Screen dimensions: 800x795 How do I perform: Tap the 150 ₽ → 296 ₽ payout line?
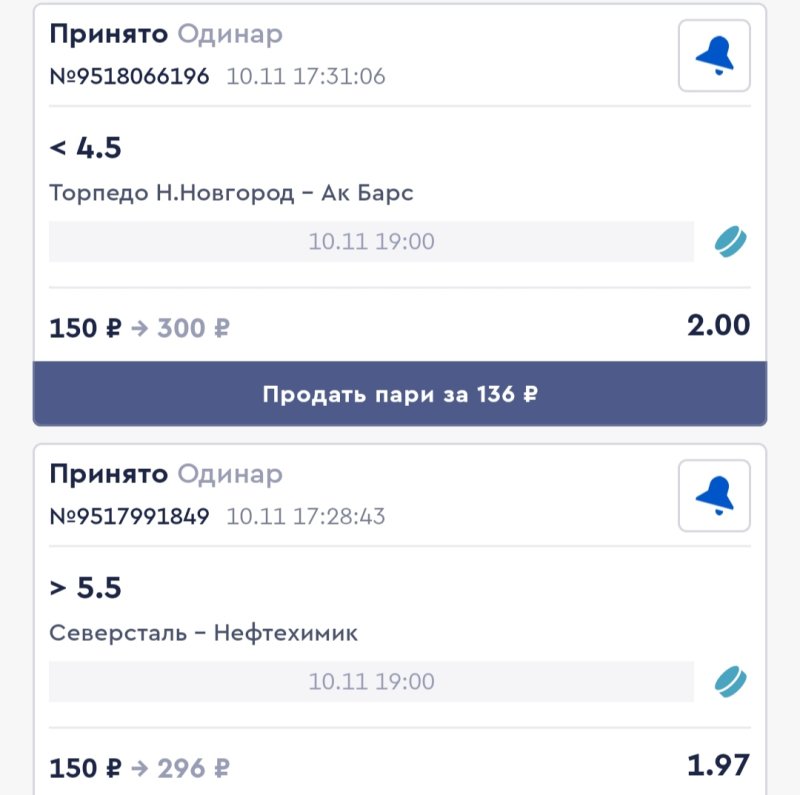[x=140, y=768]
